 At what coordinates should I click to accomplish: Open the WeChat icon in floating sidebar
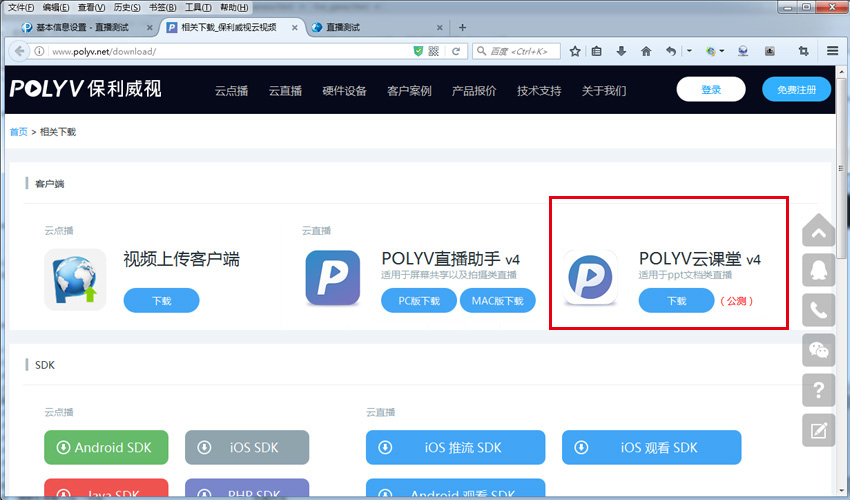819,350
